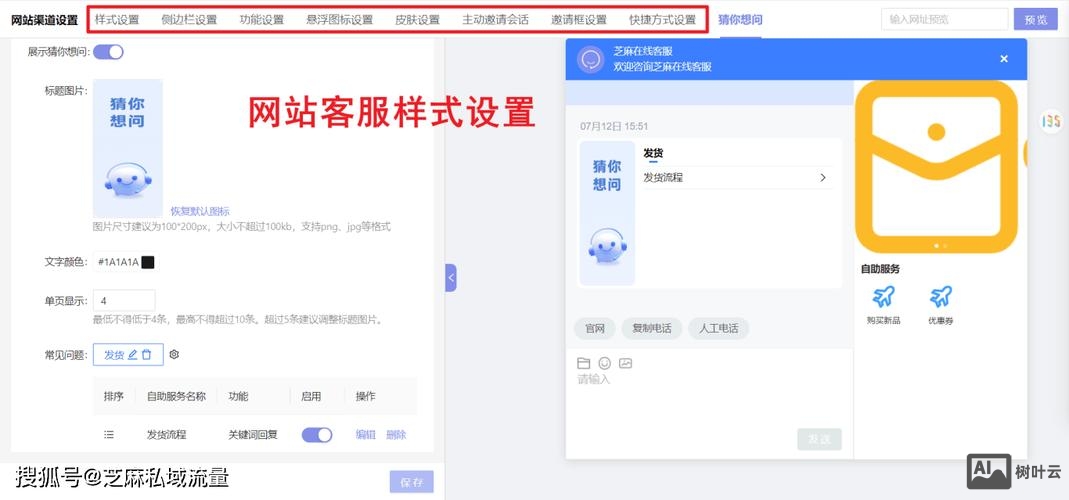Click the 单页显示 number field
This screenshot has width=1069, height=500.
(x=124, y=301)
